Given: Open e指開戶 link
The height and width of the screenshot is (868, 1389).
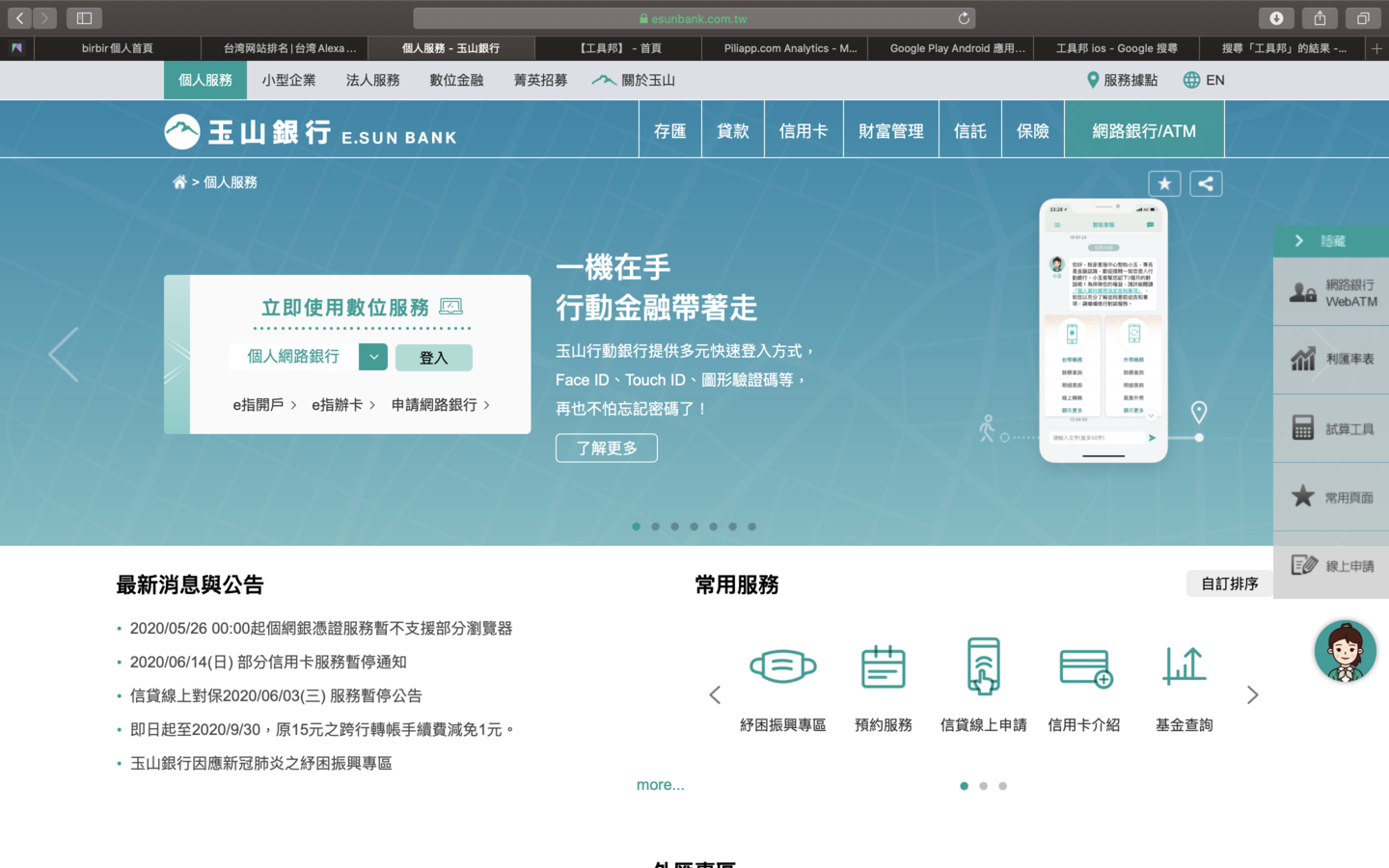Looking at the screenshot, I should (264, 405).
